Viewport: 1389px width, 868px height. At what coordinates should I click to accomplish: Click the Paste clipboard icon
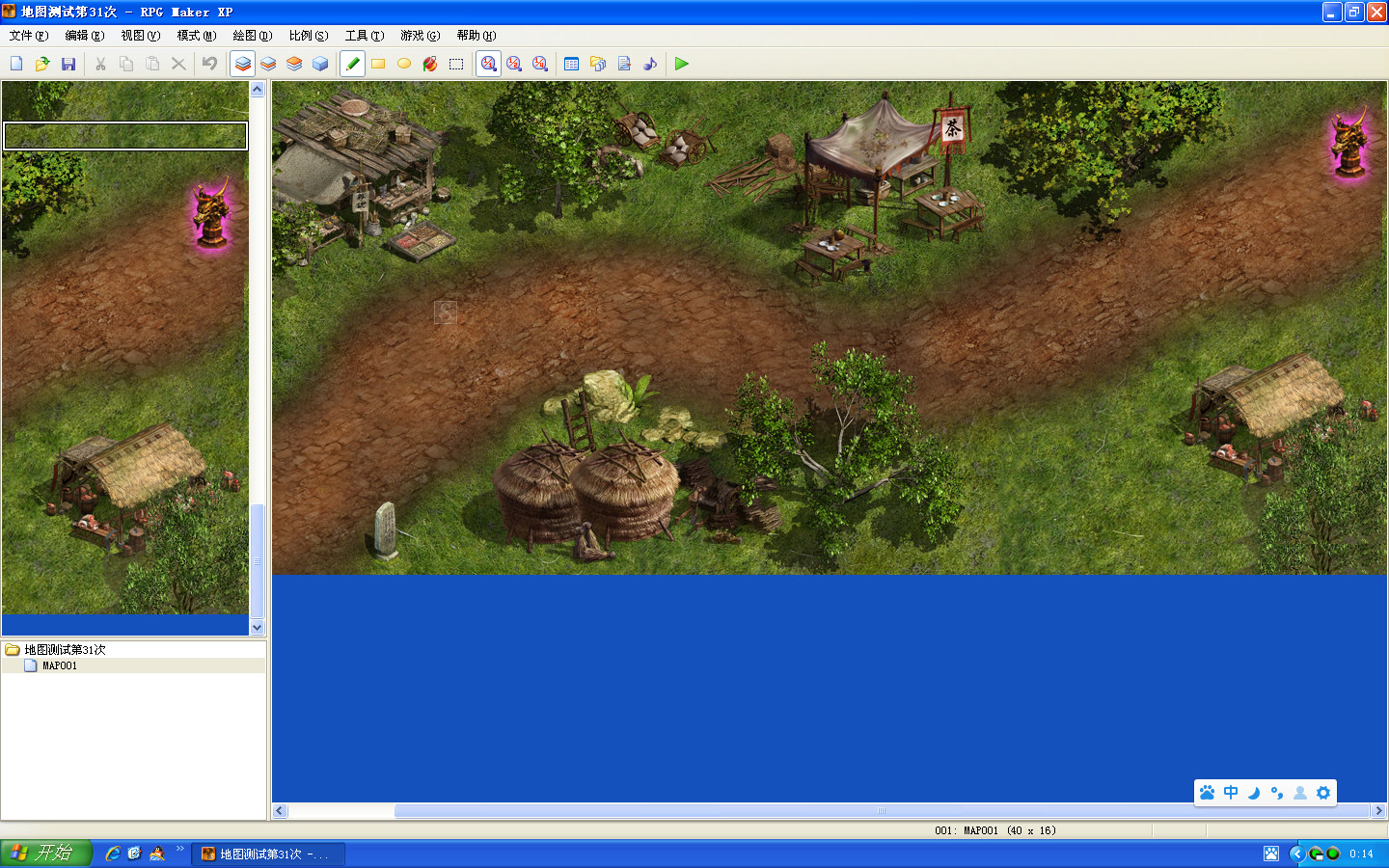[x=152, y=64]
